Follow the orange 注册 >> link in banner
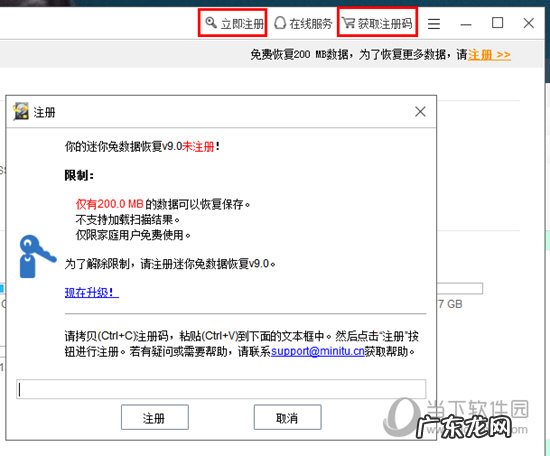 (x=489, y=55)
